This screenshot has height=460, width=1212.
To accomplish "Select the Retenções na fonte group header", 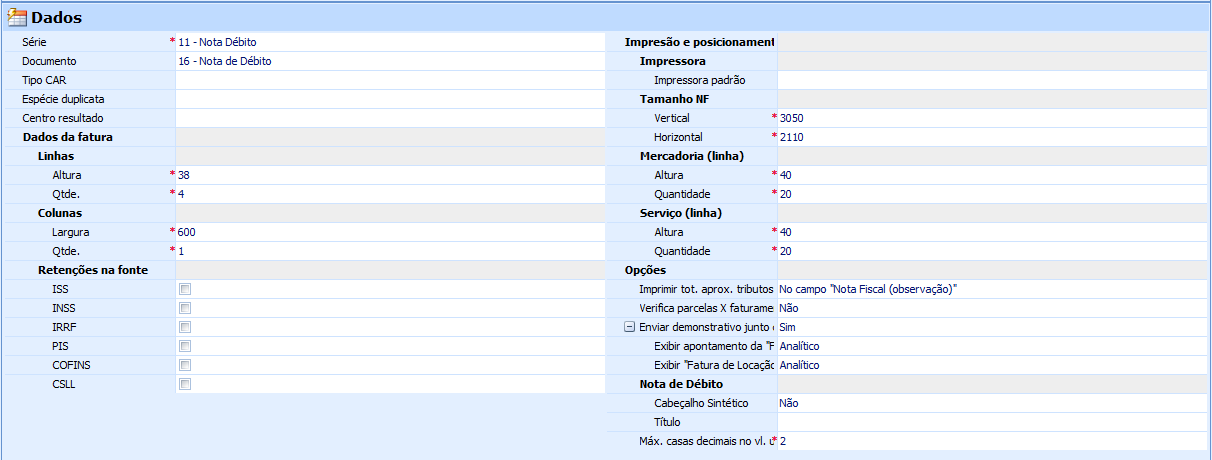I will click(x=93, y=270).
